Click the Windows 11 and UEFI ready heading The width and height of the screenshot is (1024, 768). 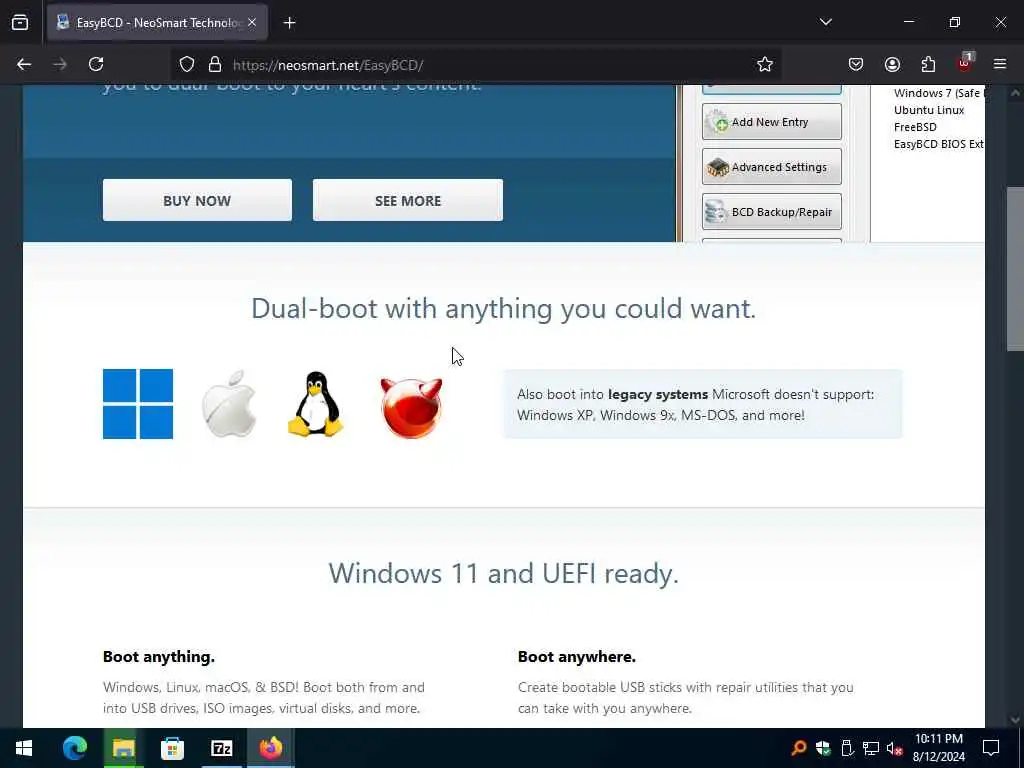point(504,573)
